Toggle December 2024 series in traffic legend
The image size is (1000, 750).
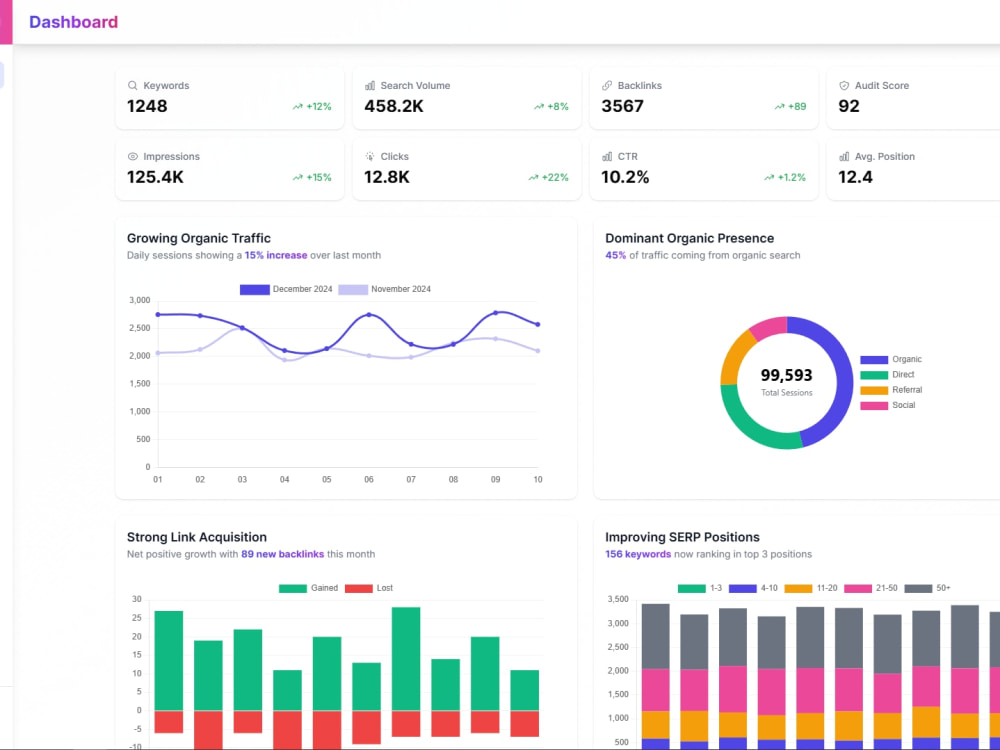click(286, 289)
